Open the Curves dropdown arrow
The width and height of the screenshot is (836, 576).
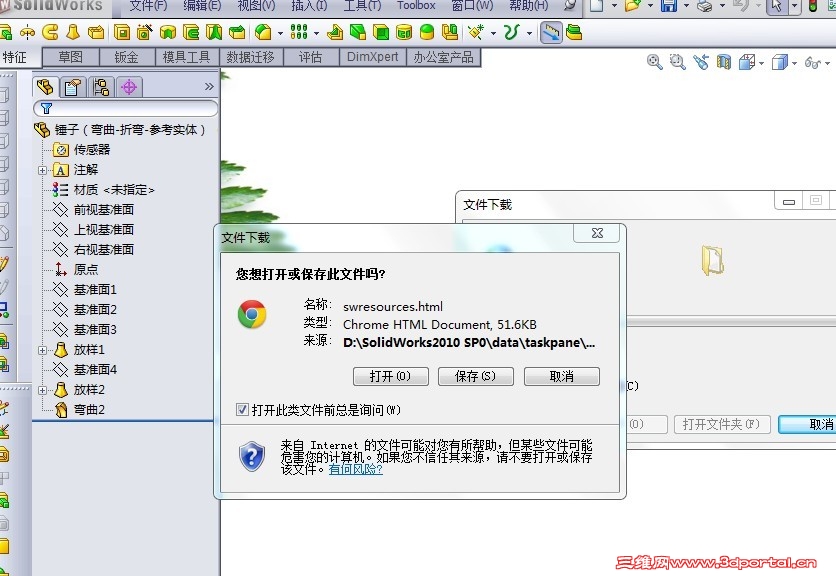click(x=529, y=33)
